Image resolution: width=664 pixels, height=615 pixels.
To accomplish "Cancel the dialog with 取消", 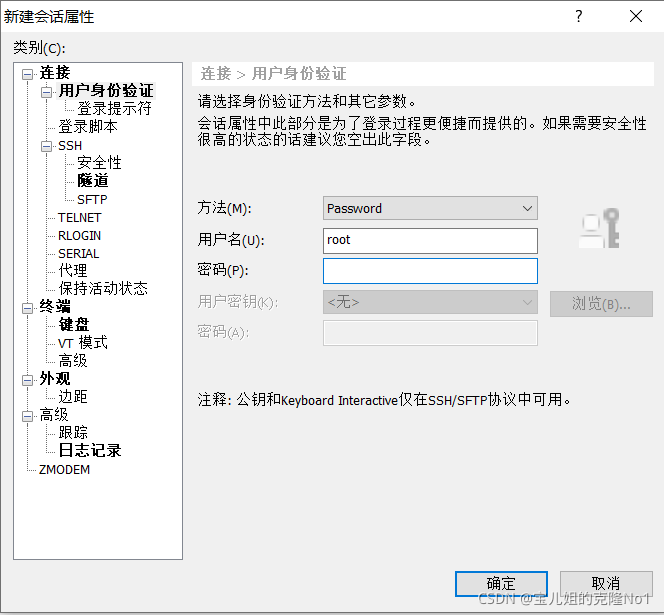I will 606,584.
